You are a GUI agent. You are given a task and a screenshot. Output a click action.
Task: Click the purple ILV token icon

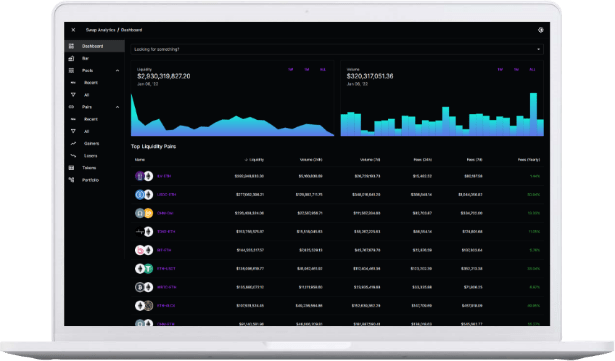pyautogui.click(x=140, y=176)
